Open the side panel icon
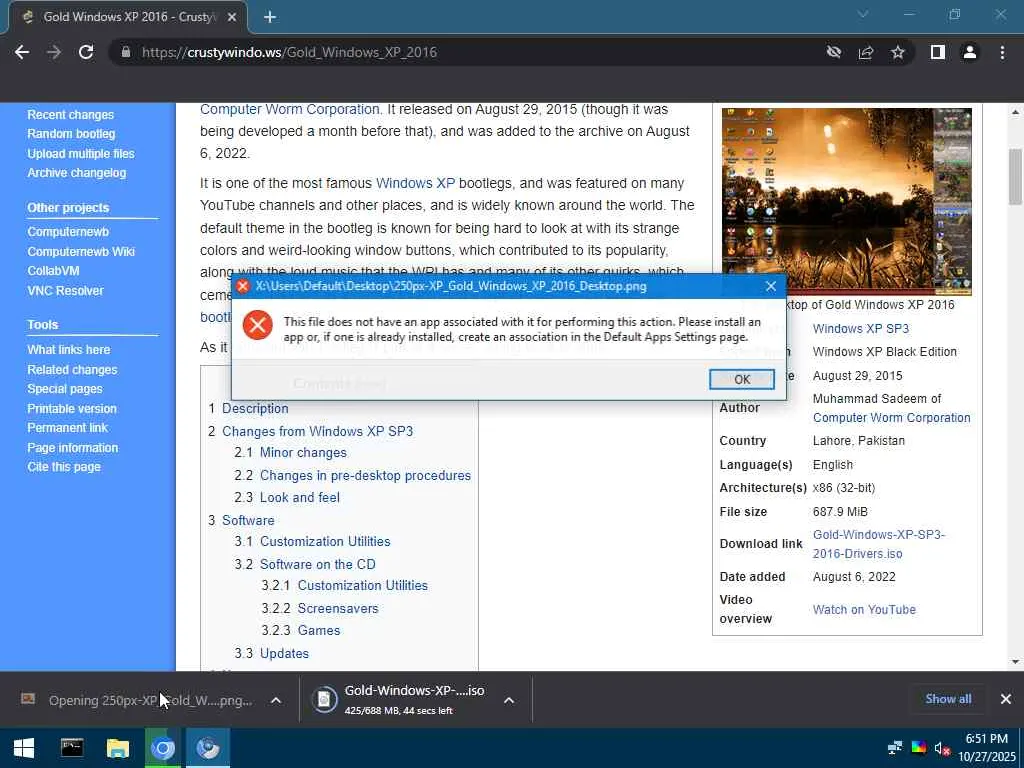Screen dimensions: 1024x768 938,52
